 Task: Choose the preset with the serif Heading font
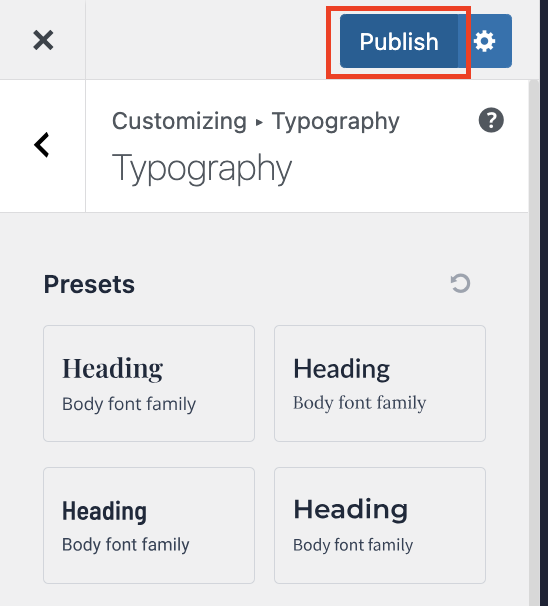tap(149, 383)
